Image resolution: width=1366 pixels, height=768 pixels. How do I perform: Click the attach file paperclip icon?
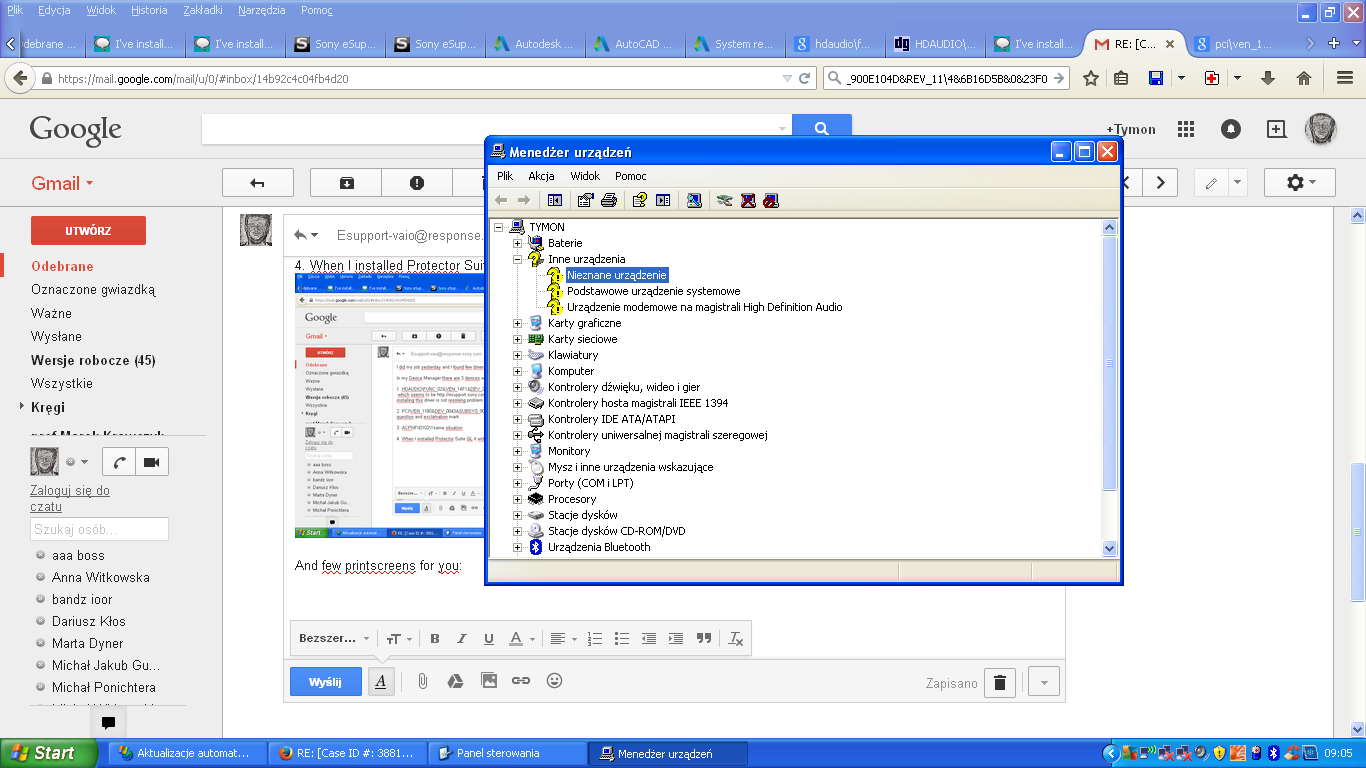422,681
